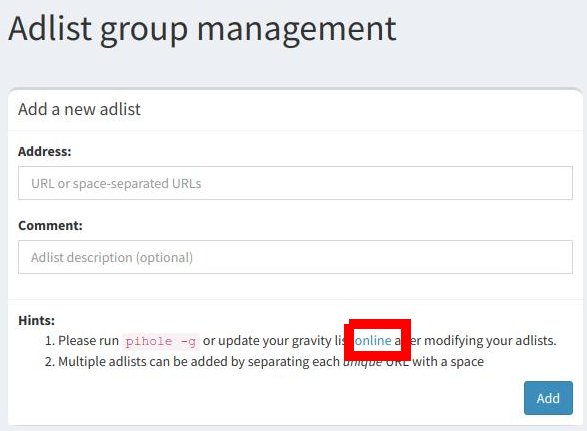The height and width of the screenshot is (431, 587).
Task: Click the 'Adlist group management' page heading
Action: (202, 29)
